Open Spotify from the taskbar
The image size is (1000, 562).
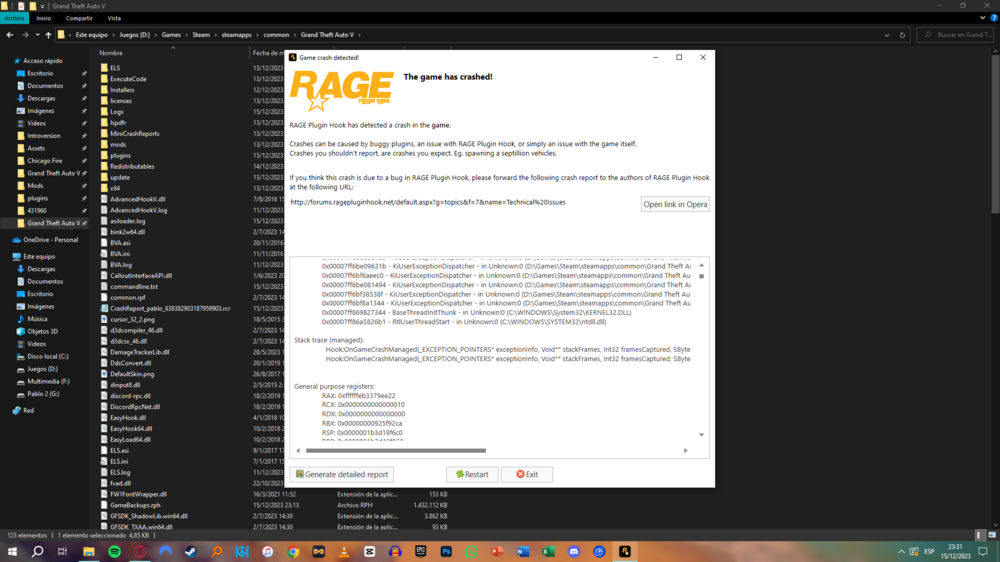(x=115, y=551)
